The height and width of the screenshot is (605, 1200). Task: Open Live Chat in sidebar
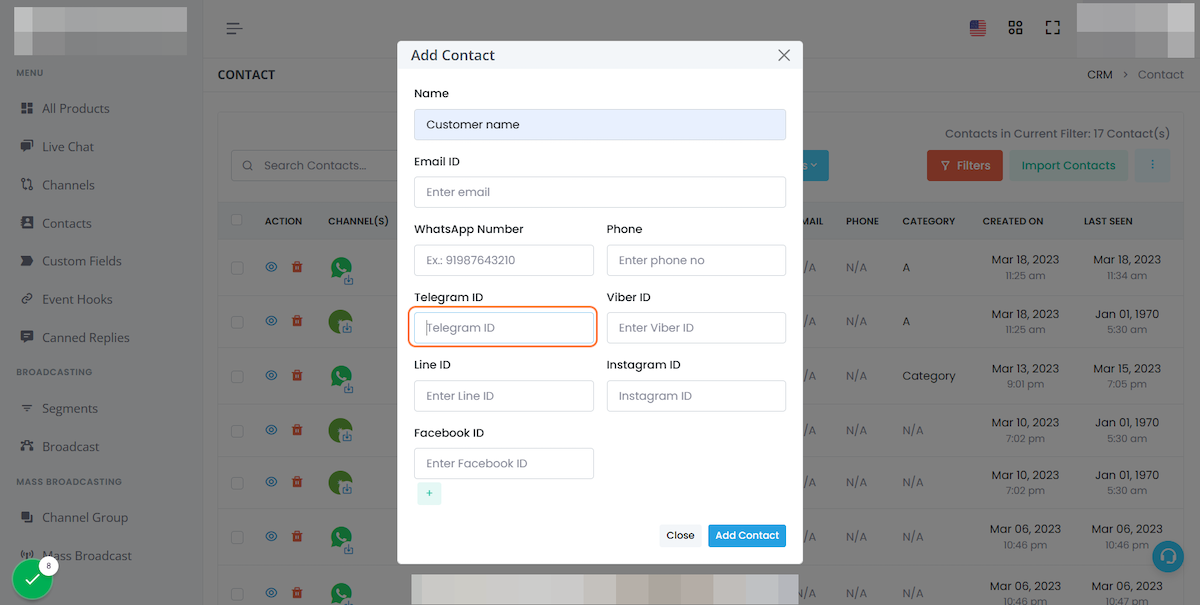68,147
